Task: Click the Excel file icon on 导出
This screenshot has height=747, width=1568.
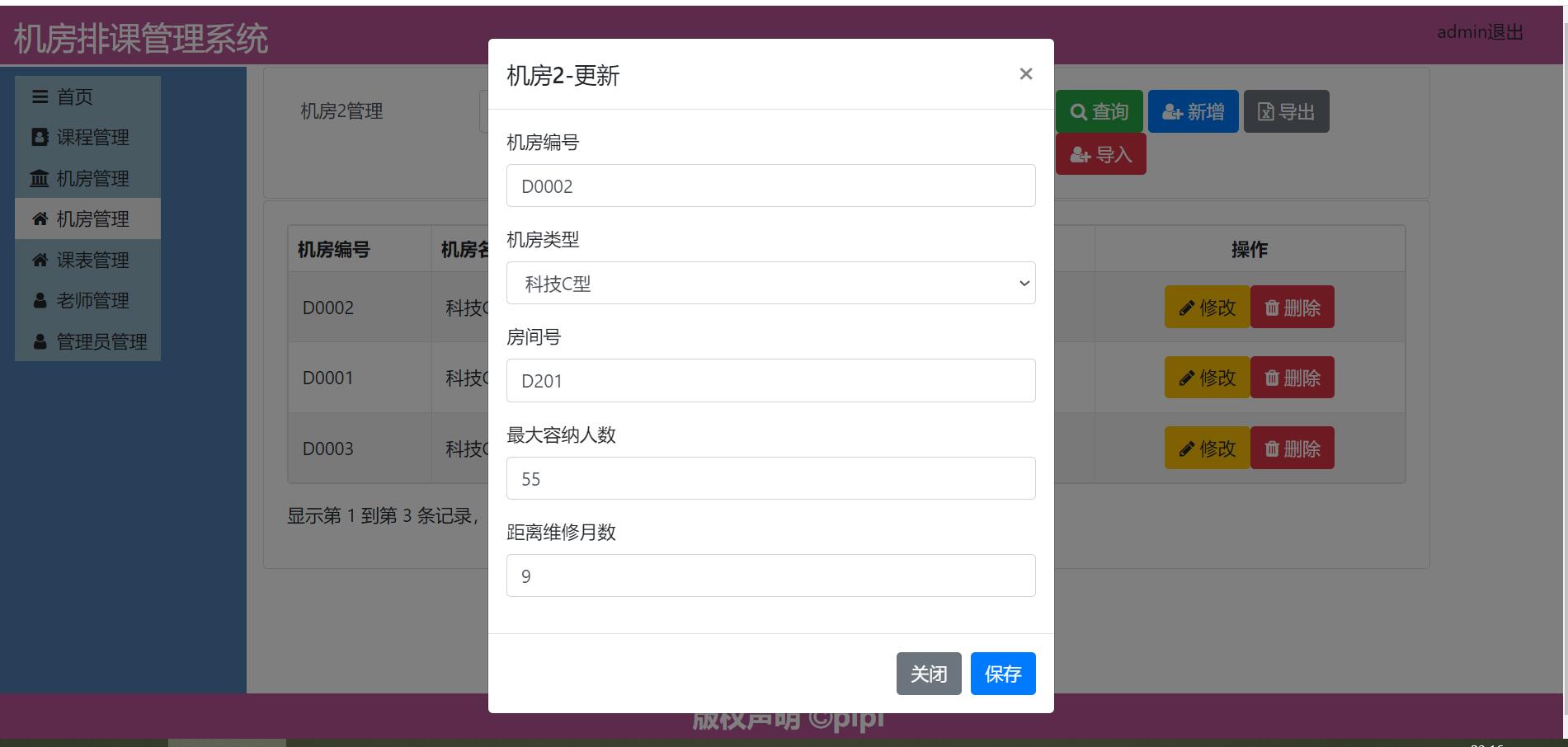Action: pyautogui.click(x=1265, y=112)
